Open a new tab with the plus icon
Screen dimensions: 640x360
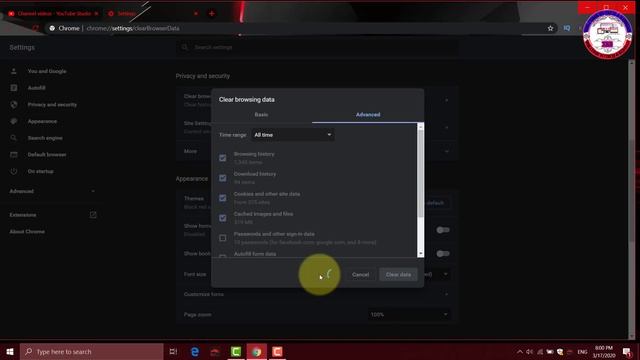click(211, 13)
